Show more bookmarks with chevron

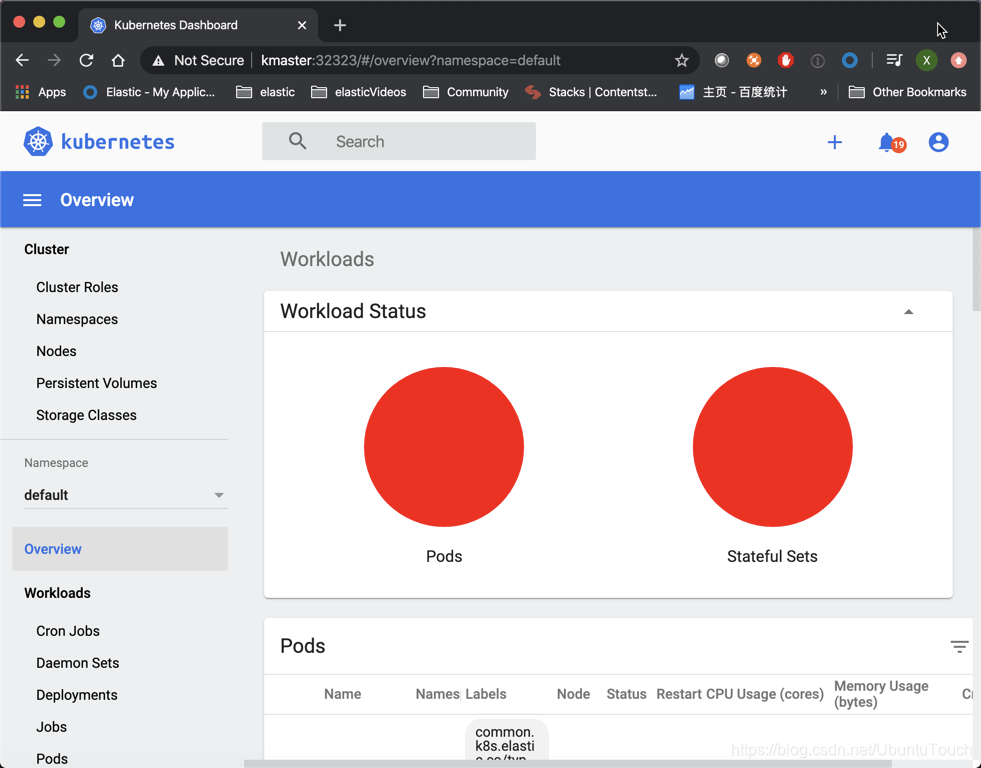(823, 92)
